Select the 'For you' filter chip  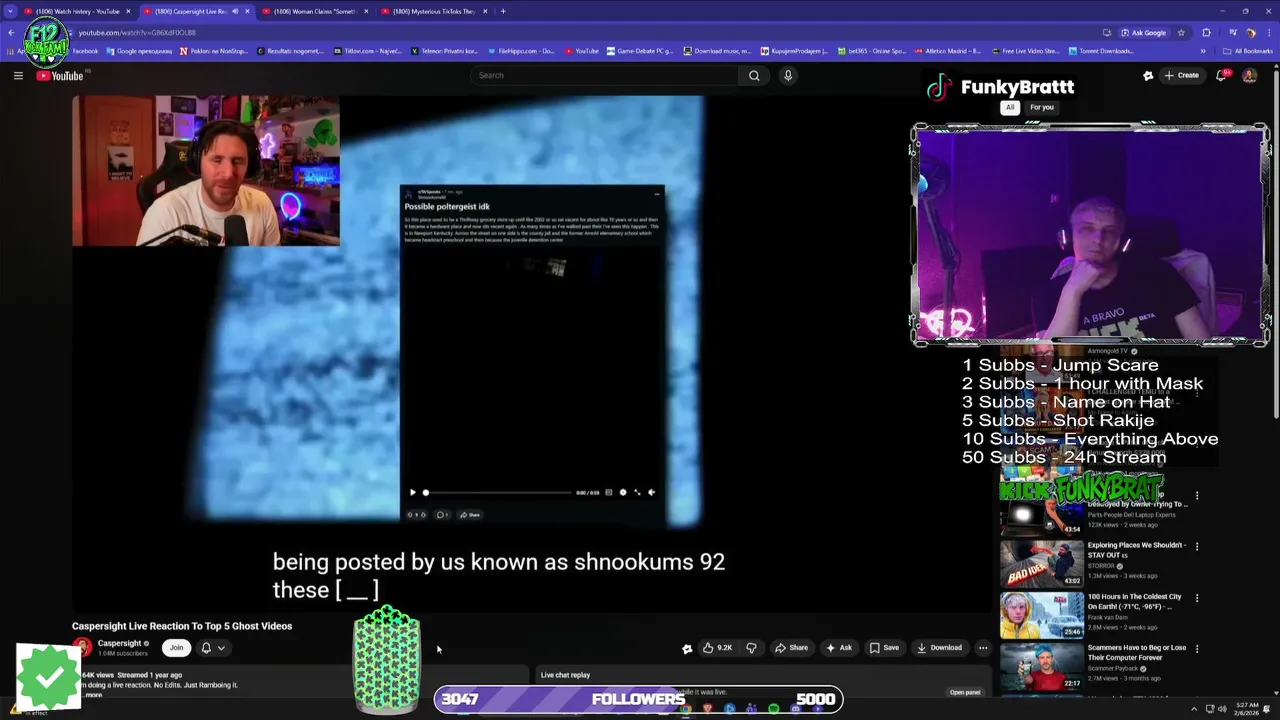pos(1042,107)
